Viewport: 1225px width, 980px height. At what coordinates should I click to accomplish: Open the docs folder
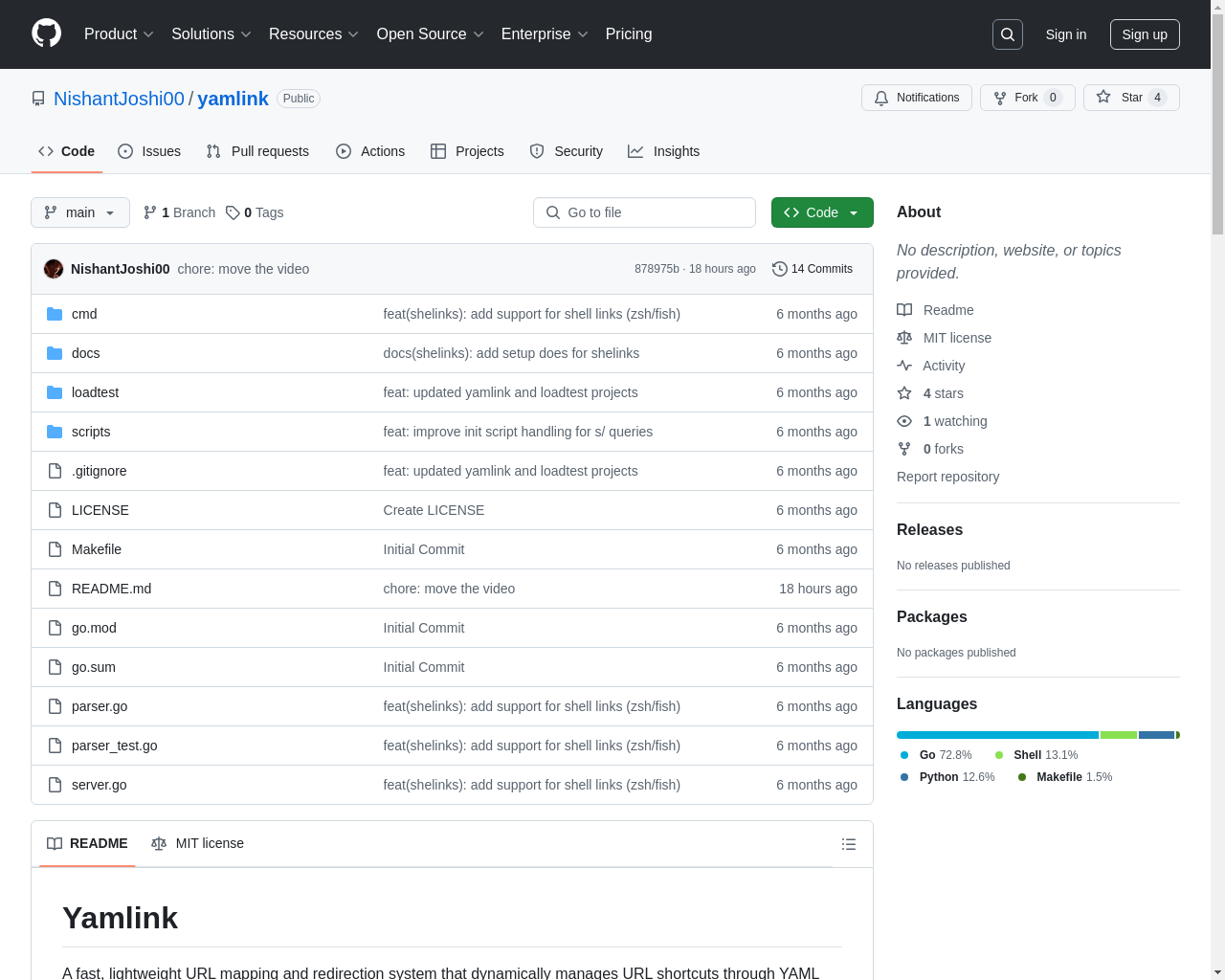(x=85, y=353)
